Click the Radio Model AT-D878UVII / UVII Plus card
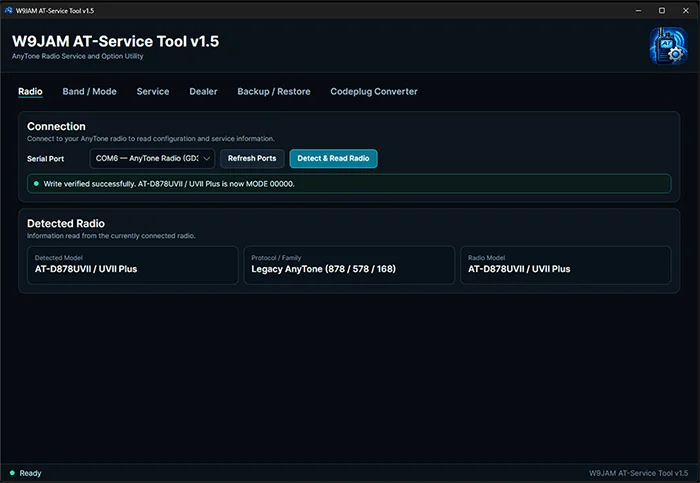The image size is (700, 483). pyautogui.click(x=566, y=265)
